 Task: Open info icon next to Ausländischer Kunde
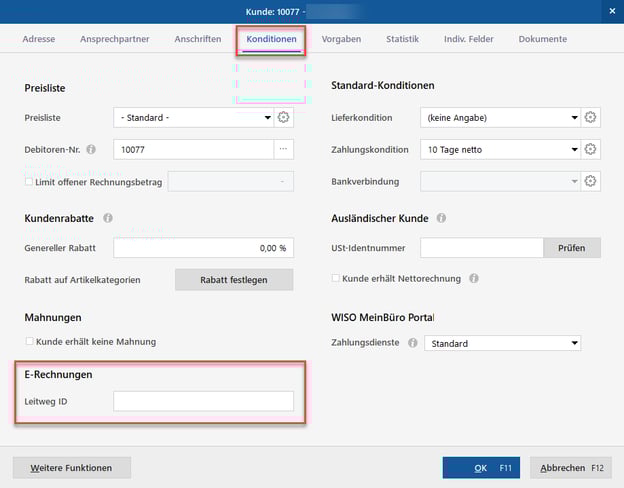tap(441, 217)
